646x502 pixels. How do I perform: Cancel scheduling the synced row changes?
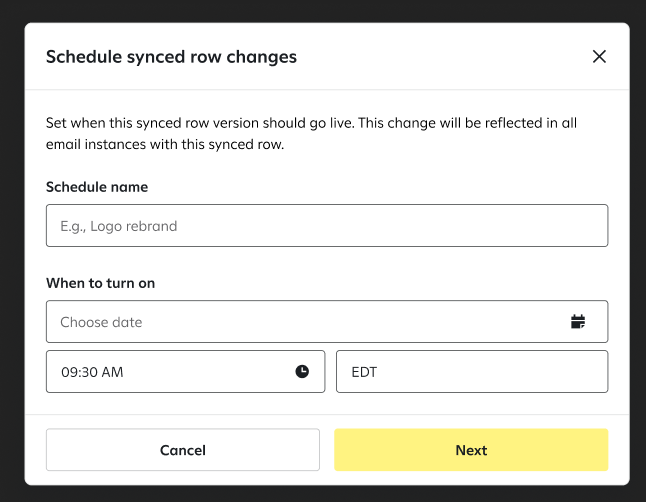(183, 450)
